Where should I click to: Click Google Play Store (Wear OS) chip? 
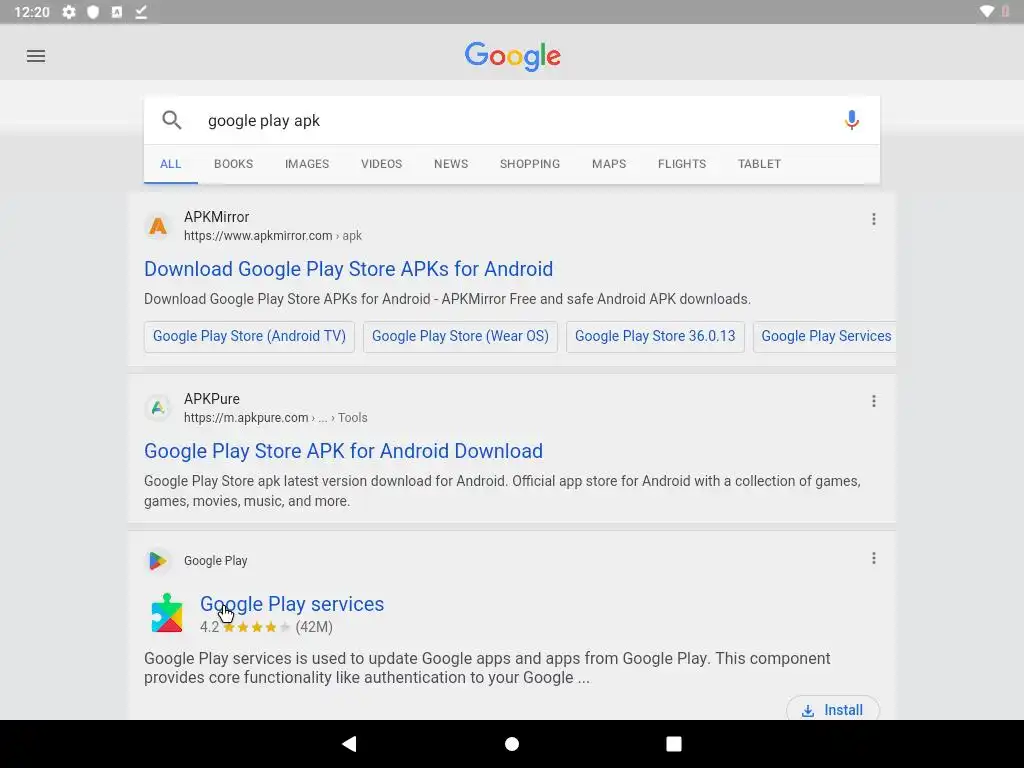460,336
